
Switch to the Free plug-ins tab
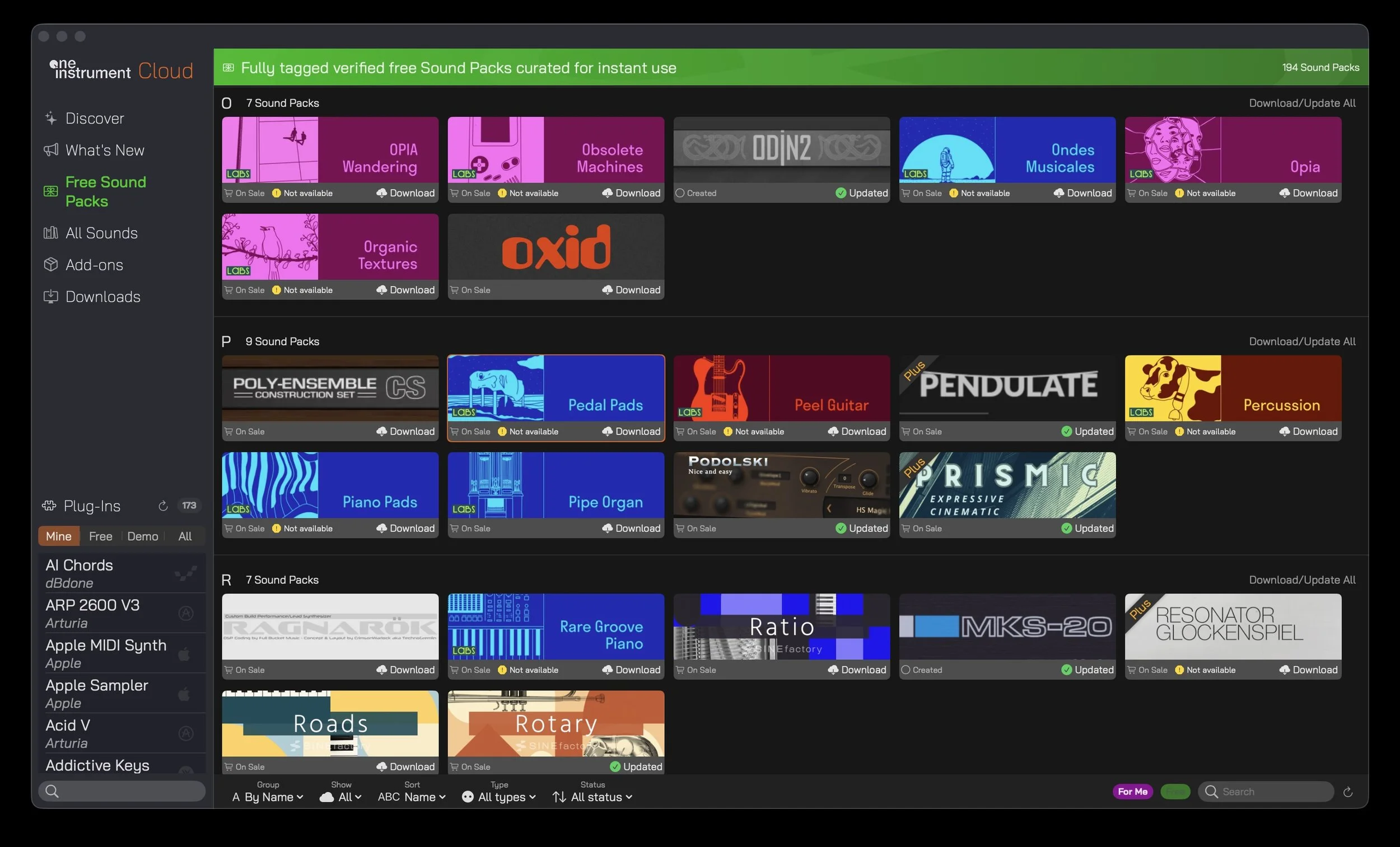[x=101, y=536]
